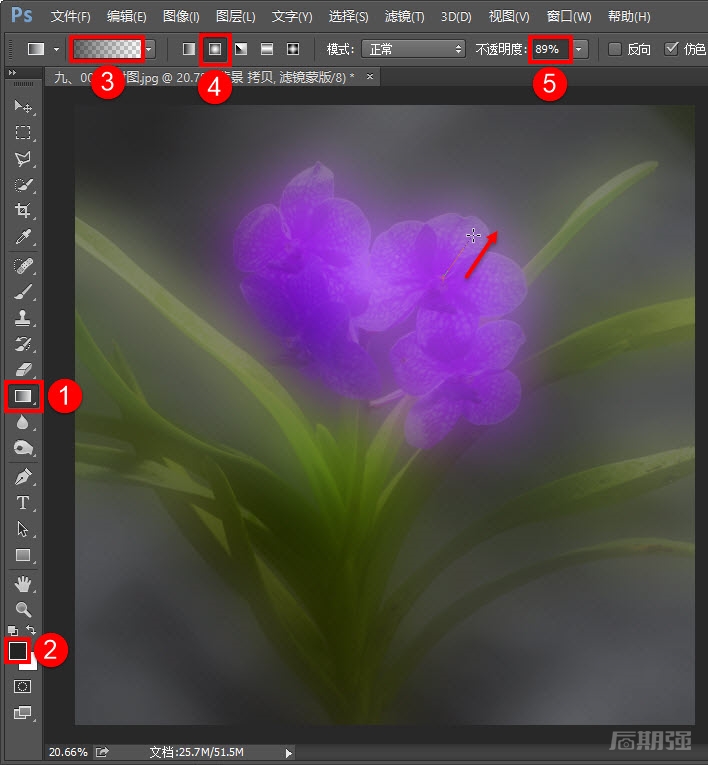Click the status bar share icon
This screenshot has height=765, width=708.
102,752
